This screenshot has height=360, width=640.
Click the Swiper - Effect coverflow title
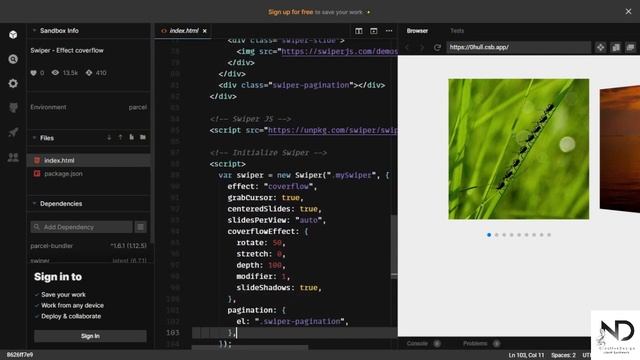point(67,51)
